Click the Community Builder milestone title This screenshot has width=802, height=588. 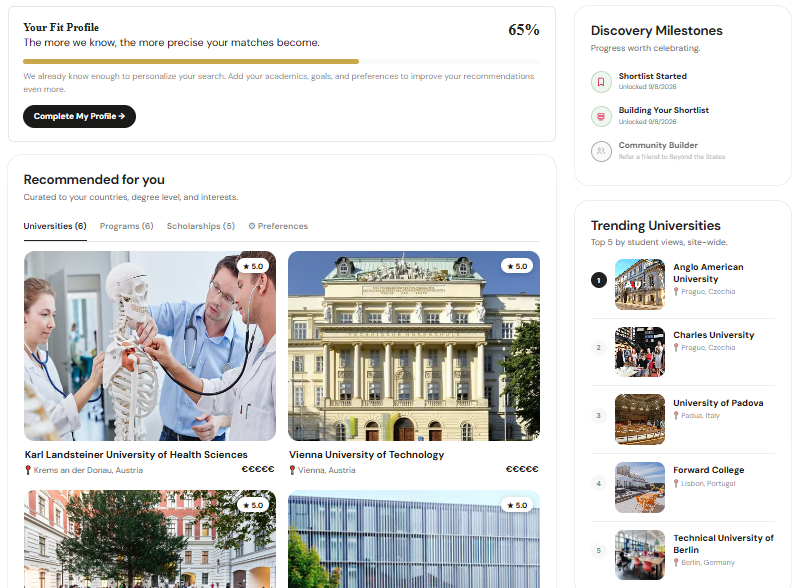(658, 145)
